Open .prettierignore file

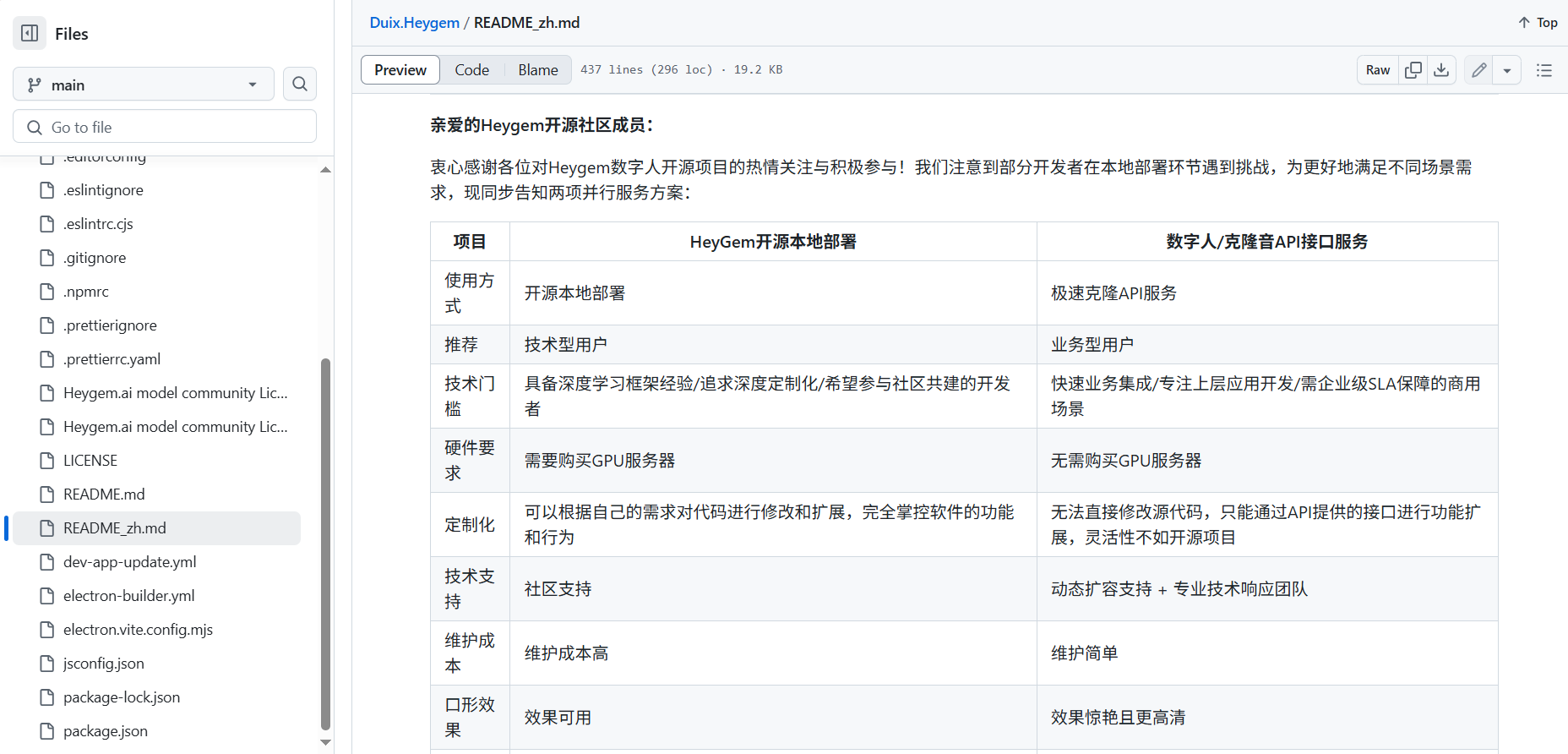110,325
